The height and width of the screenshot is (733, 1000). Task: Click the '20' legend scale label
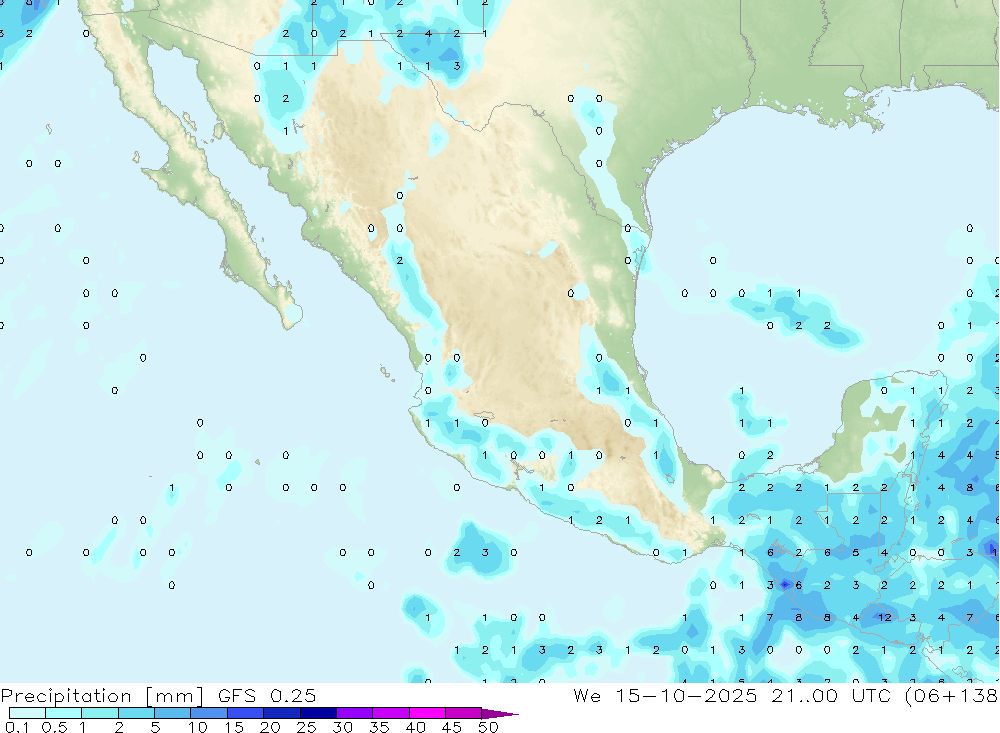(x=270, y=727)
